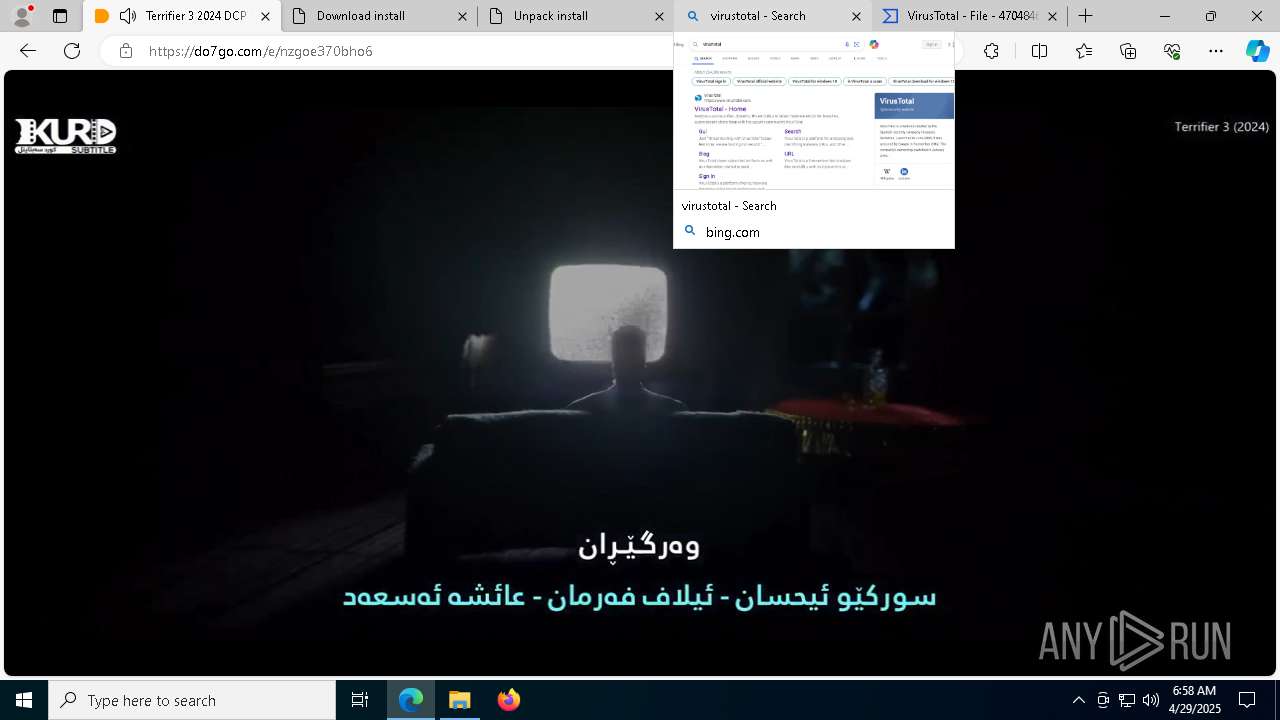
Task: Mute the Terrifier 3 tab audio icon
Action: click(x=128, y=16)
